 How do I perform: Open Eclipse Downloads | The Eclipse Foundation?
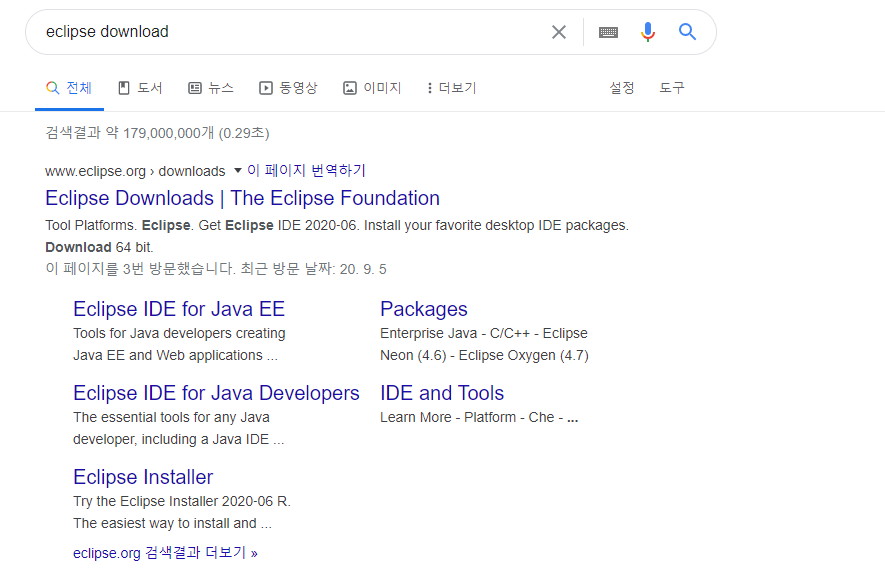click(242, 198)
